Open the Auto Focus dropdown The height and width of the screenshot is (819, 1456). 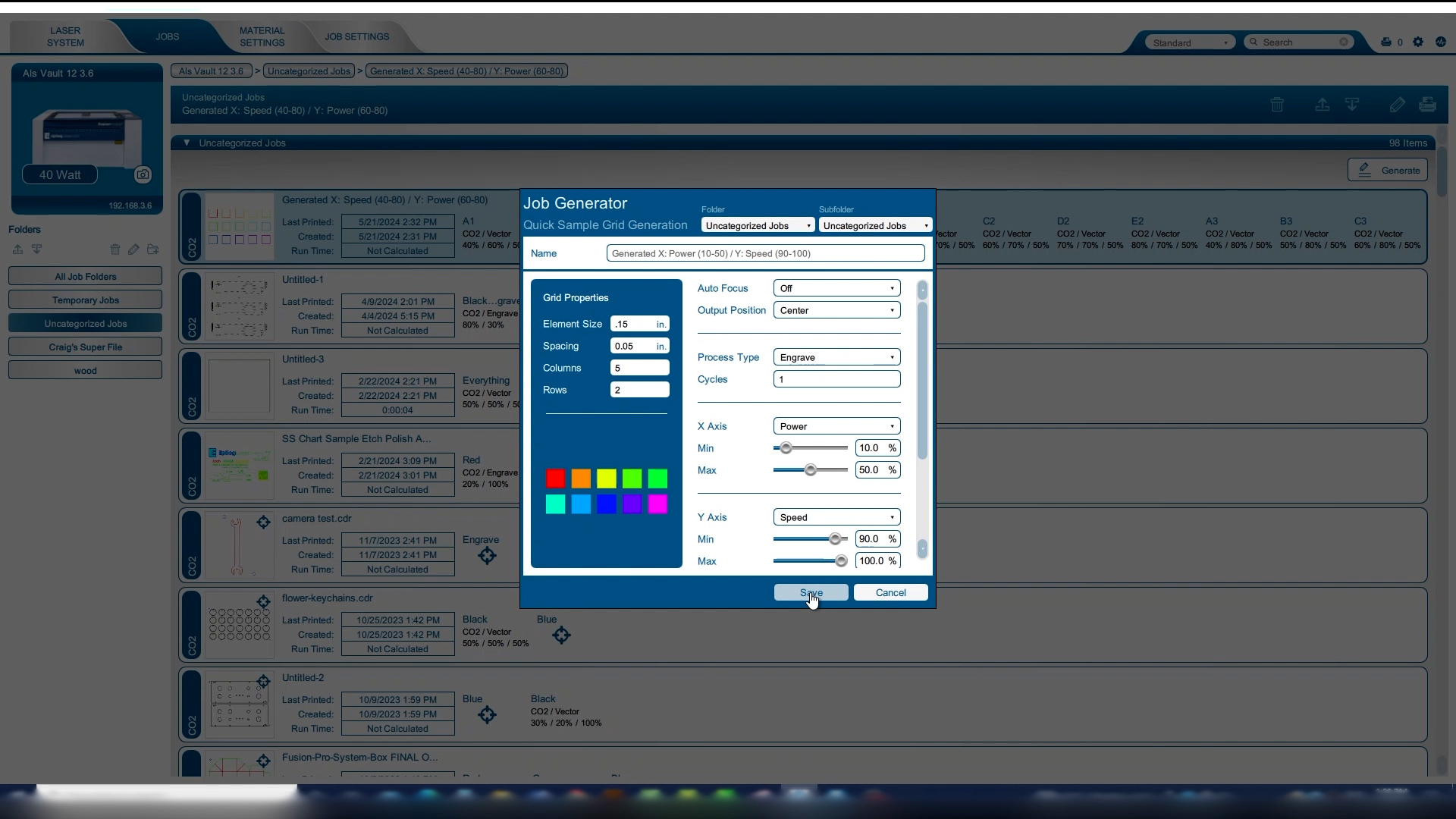836,288
